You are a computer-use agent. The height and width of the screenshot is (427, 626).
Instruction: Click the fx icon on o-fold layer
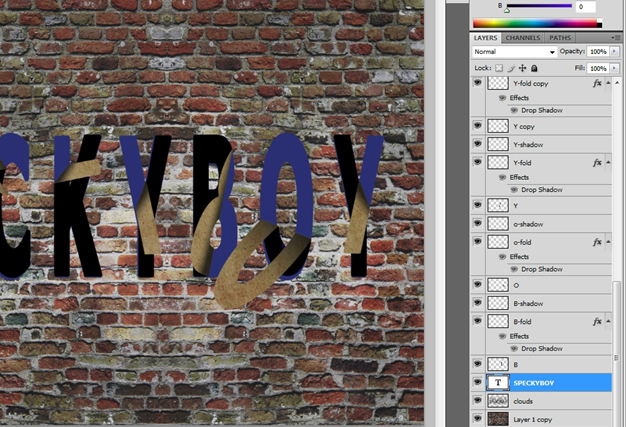tap(597, 242)
